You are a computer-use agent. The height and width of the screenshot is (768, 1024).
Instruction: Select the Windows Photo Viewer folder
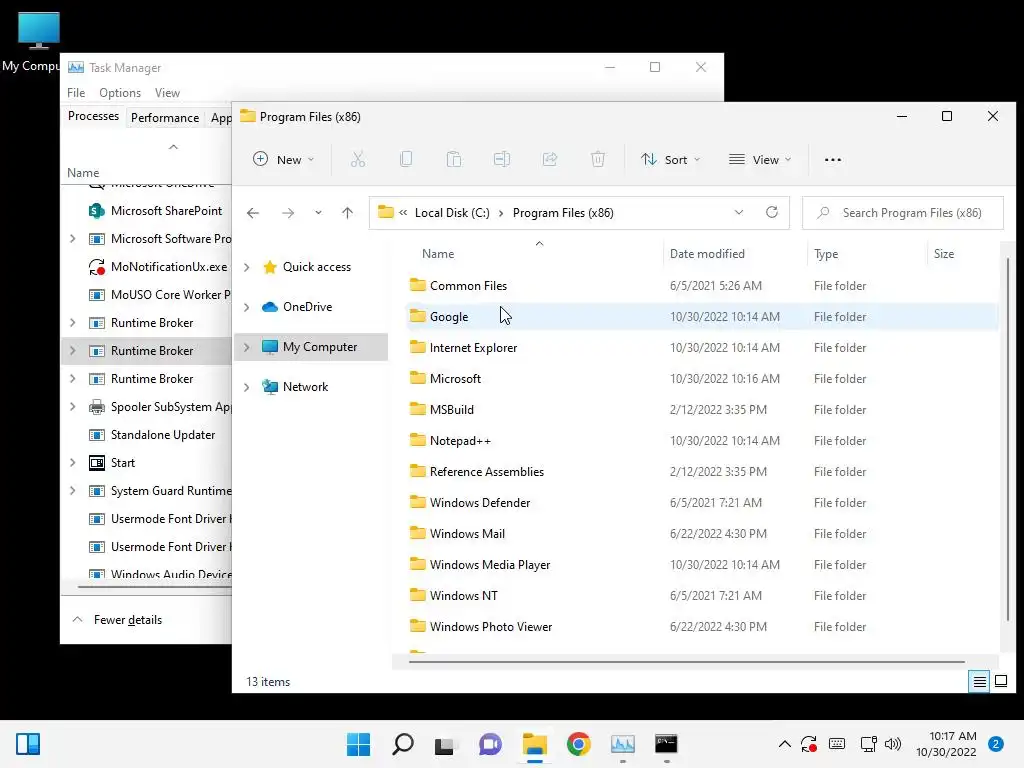click(x=701, y=627)
